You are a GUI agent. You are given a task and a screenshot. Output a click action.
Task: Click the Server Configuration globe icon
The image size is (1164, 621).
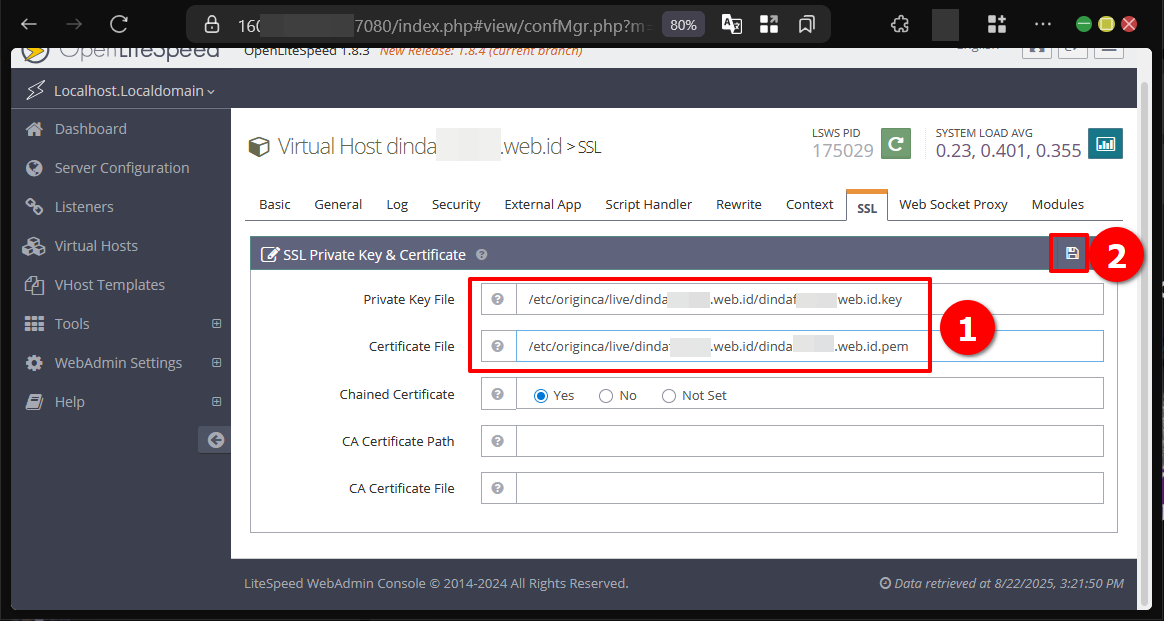click(x=34, y=168)
